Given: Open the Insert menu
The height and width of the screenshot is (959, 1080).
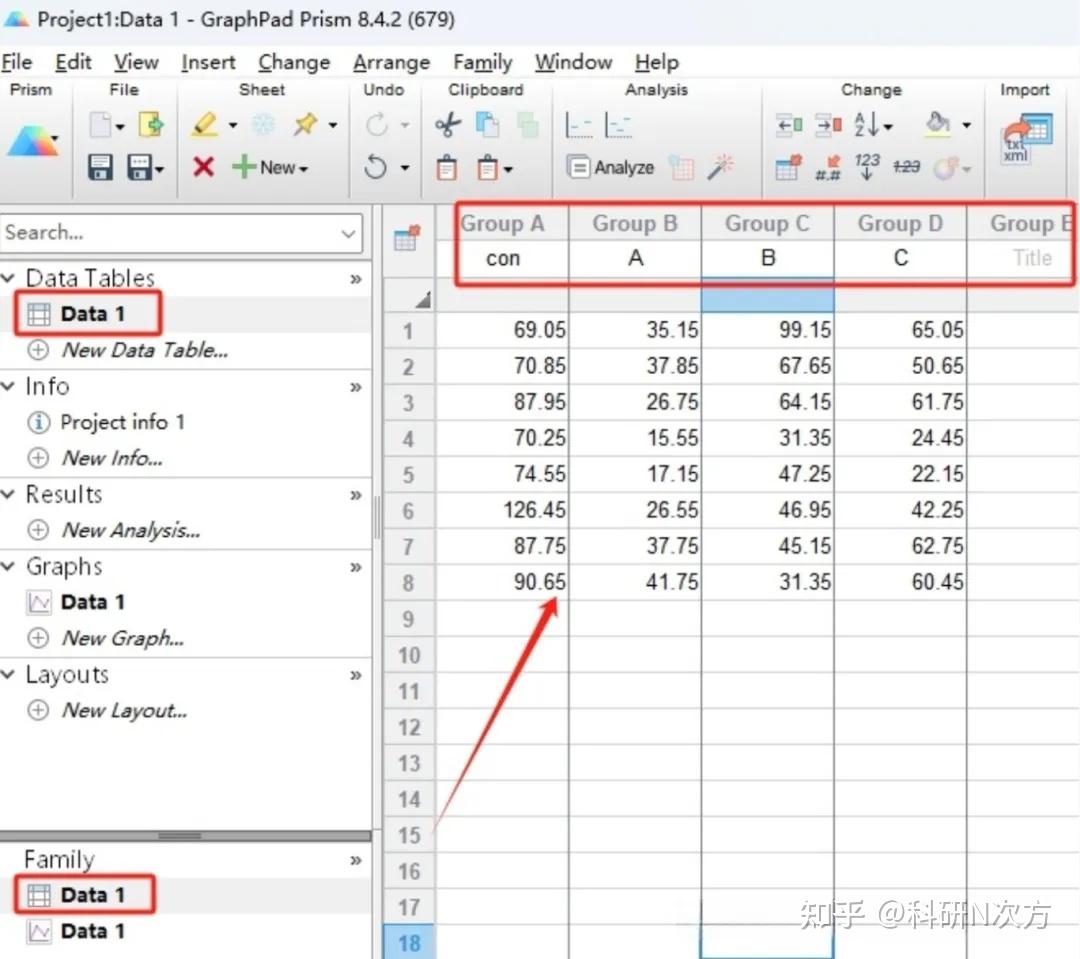Looking at the screenshot, I should pyautogui.click(x=208, y=62).
